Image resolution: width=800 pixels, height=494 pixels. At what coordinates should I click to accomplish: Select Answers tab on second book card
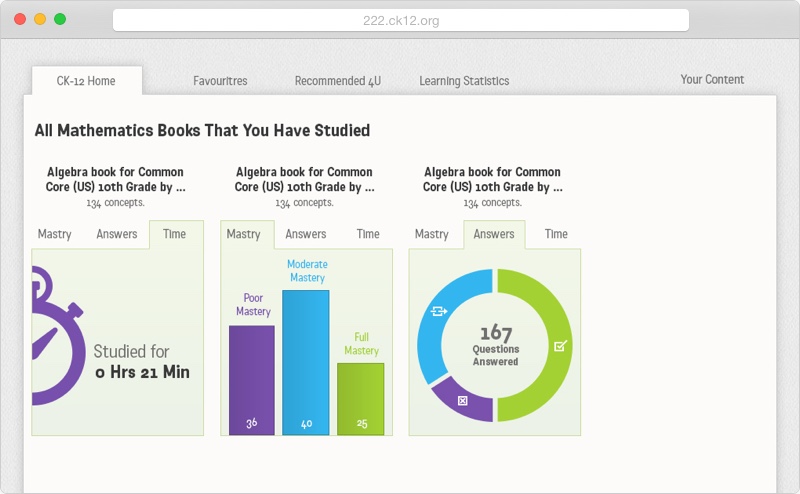tap(306, 234)
